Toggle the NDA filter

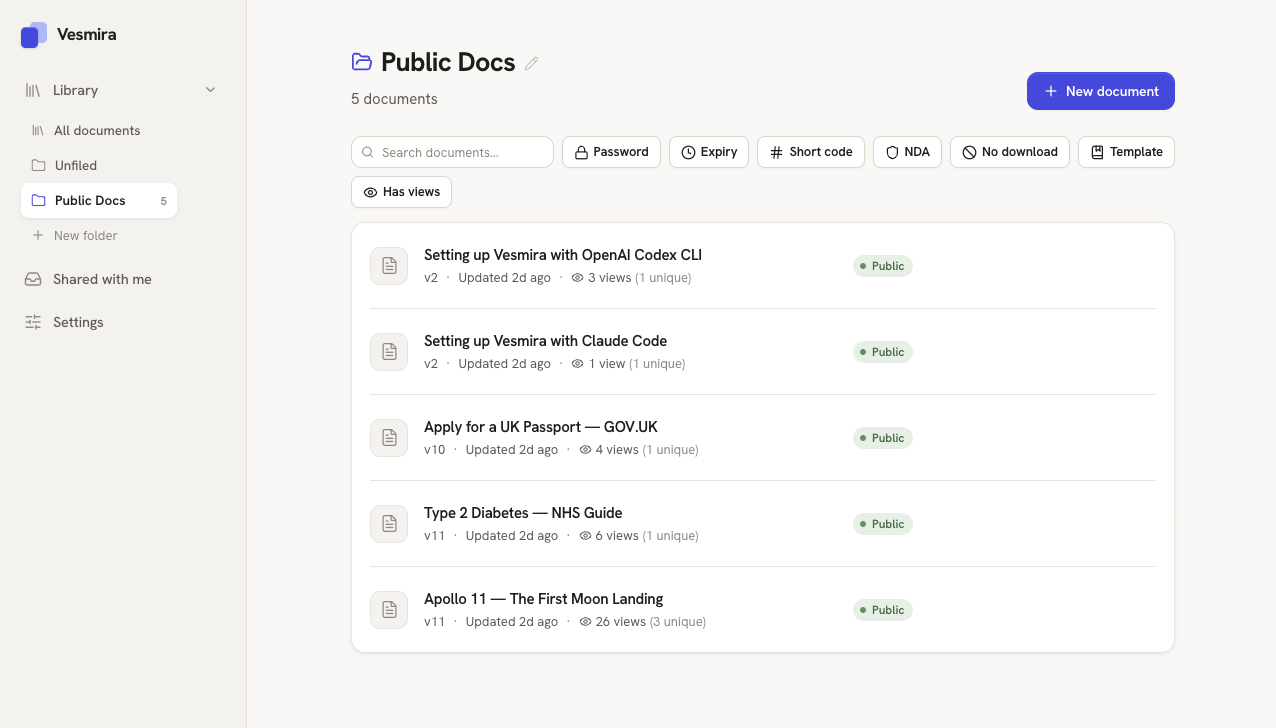tap(908, 152)
